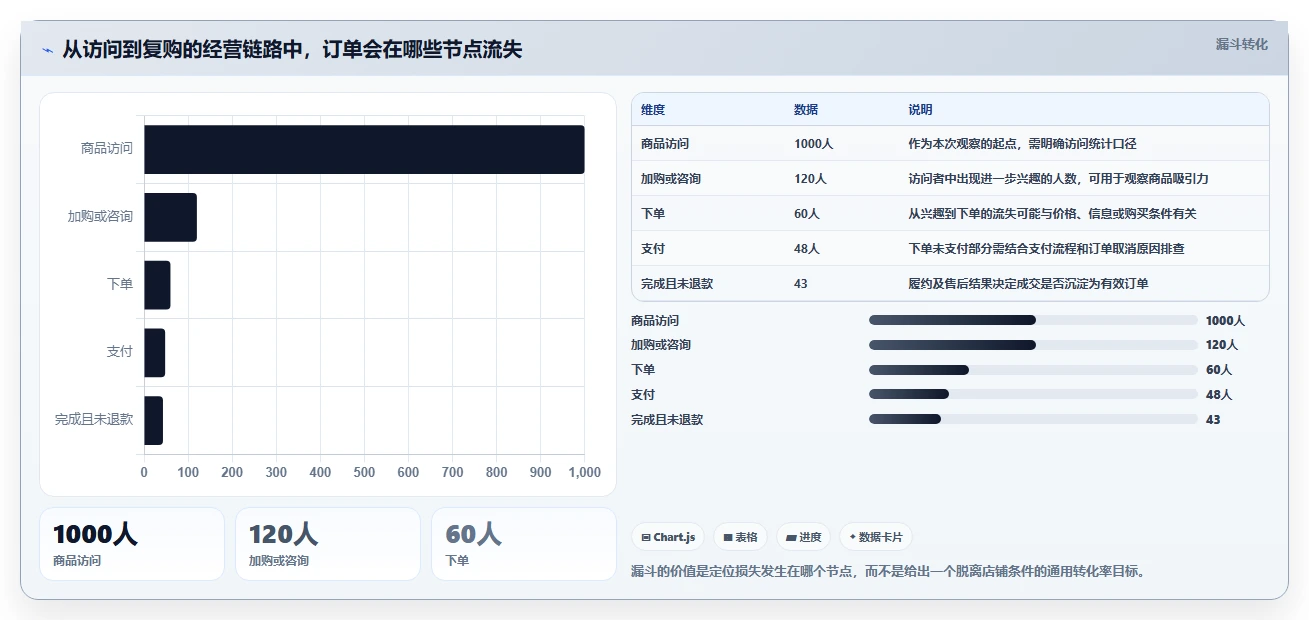Click the 120人 value in the table

[810, 179]
